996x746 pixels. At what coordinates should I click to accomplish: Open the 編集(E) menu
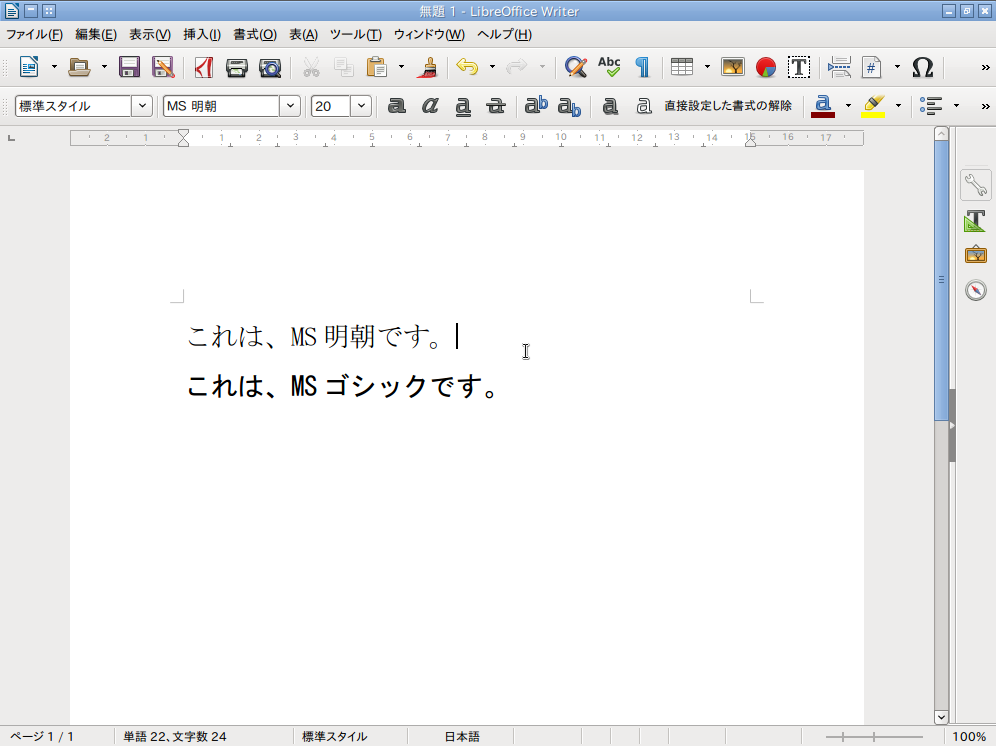click(96, 34)
